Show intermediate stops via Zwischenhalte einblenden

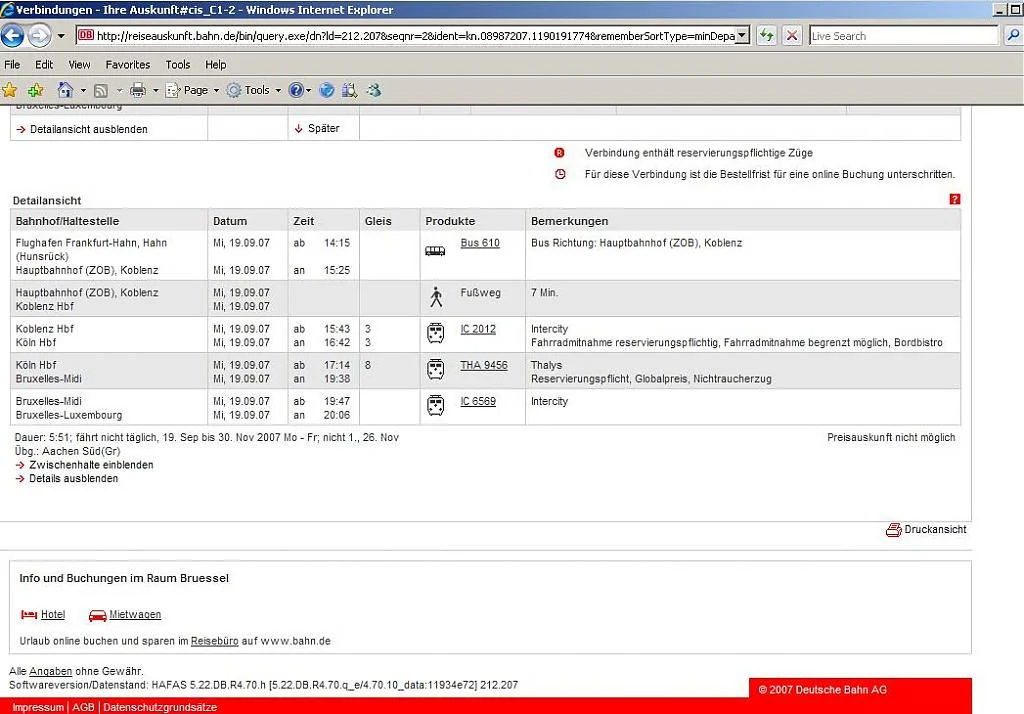point(91,465)
